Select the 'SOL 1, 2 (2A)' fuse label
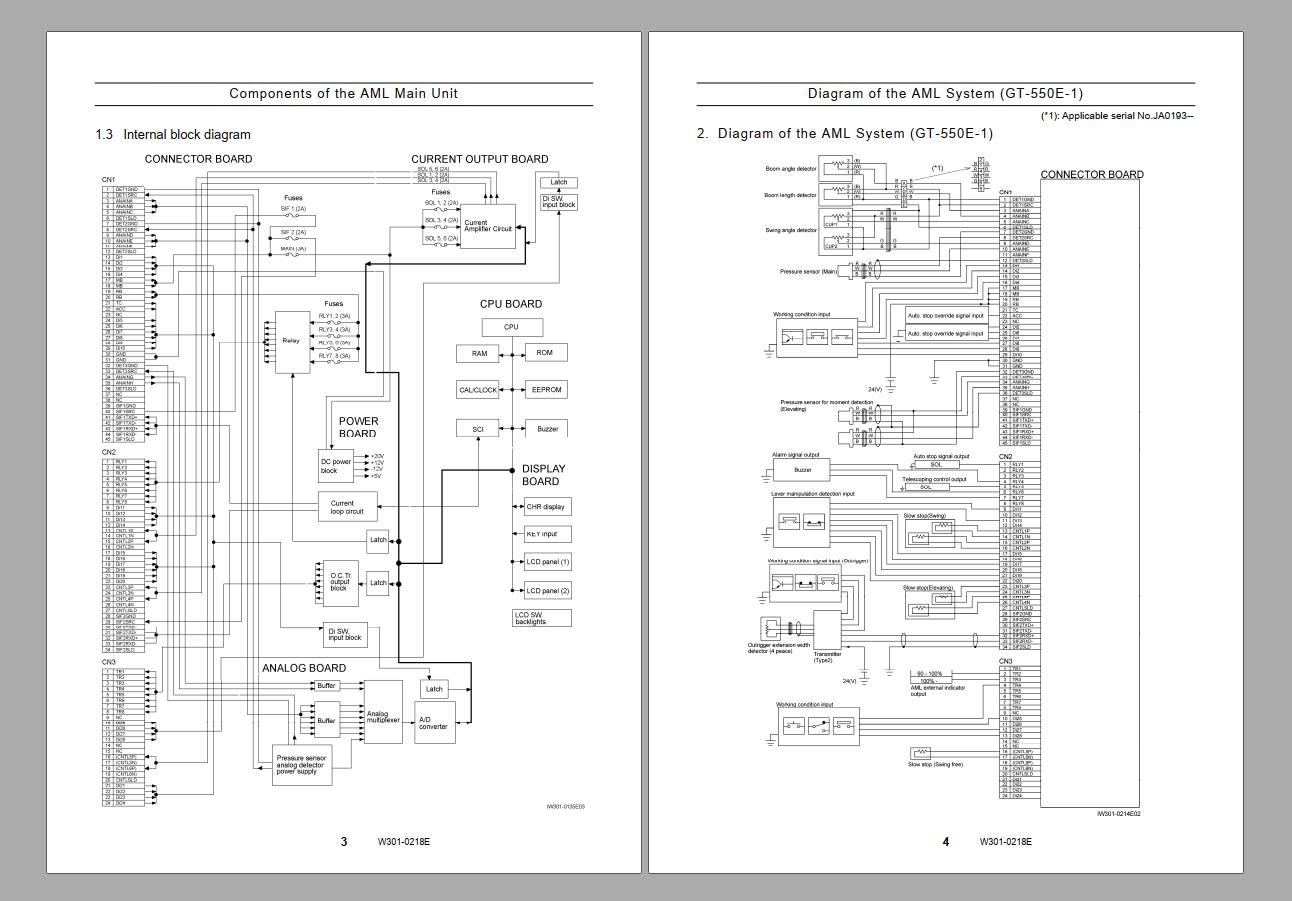Image resolution: width=1292 pixels, height=901 pixels. [x=441, y=202]
